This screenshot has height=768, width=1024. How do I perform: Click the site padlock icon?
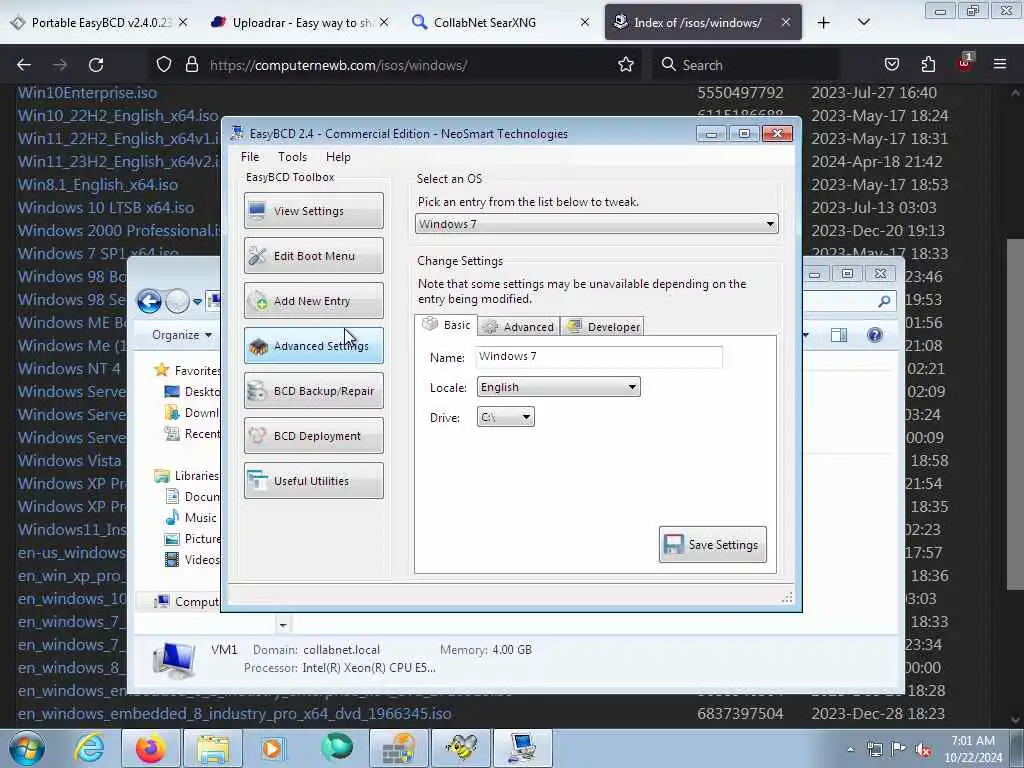coord(191,65)
